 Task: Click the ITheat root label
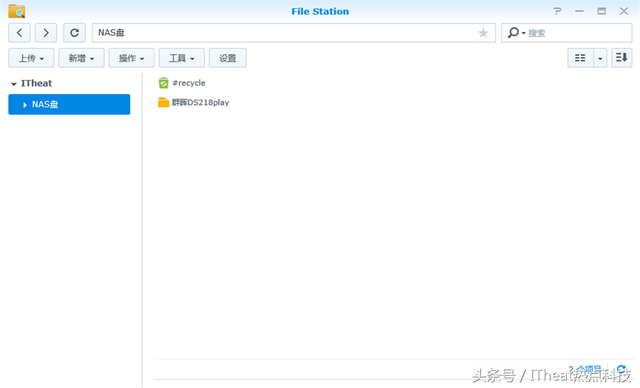36,83
